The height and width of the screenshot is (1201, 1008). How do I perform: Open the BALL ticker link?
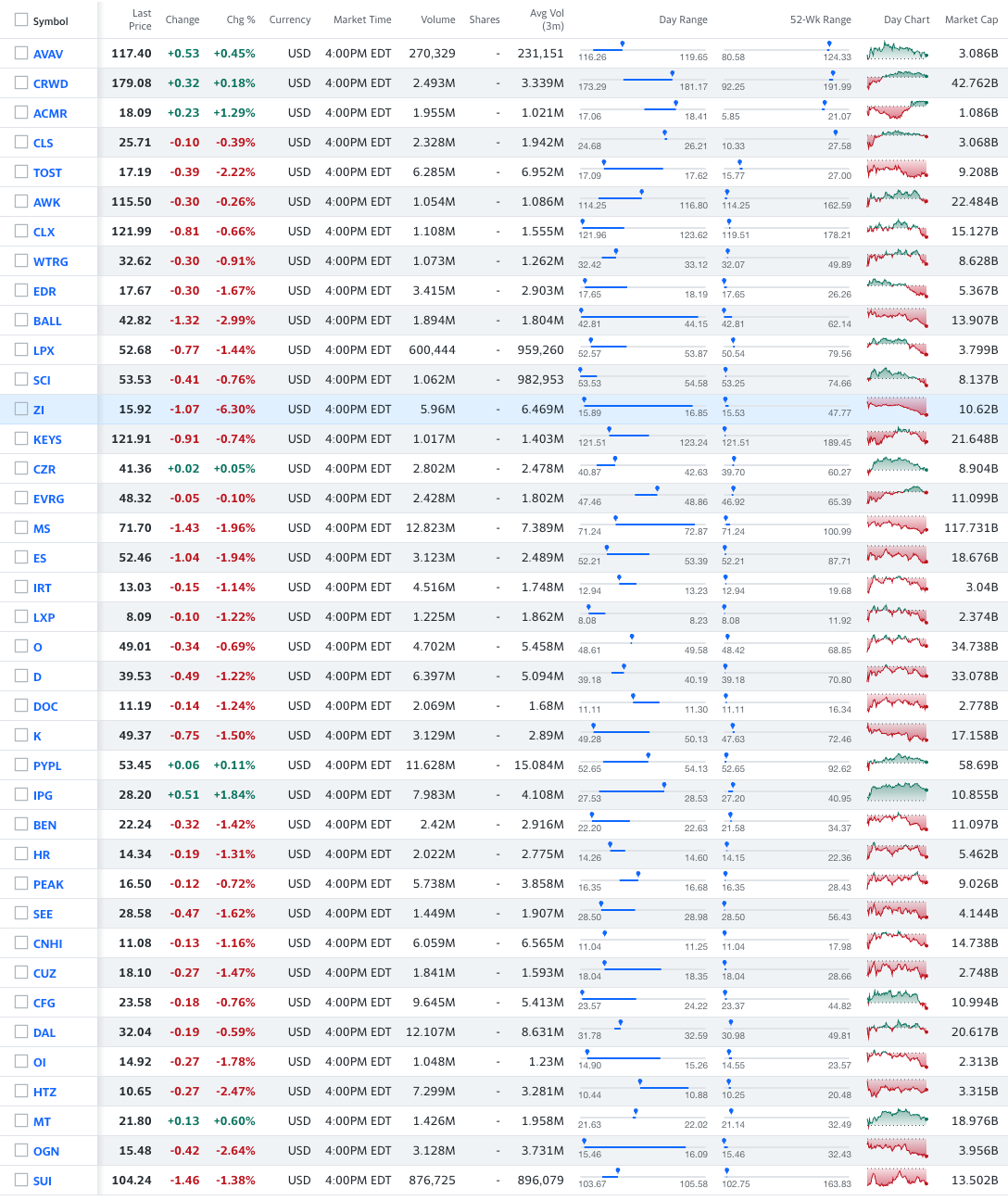47,322
